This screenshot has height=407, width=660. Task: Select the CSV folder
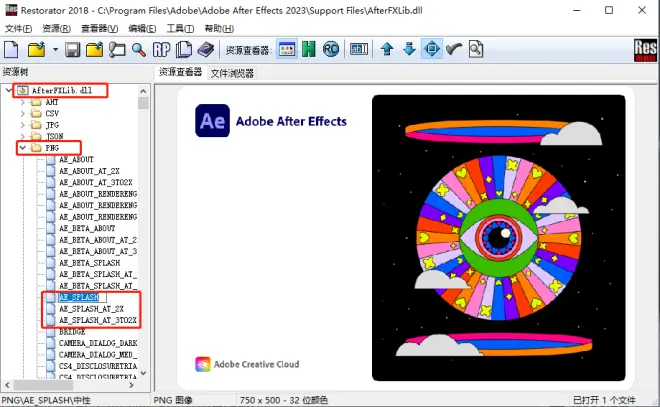[x=52, y=113]
